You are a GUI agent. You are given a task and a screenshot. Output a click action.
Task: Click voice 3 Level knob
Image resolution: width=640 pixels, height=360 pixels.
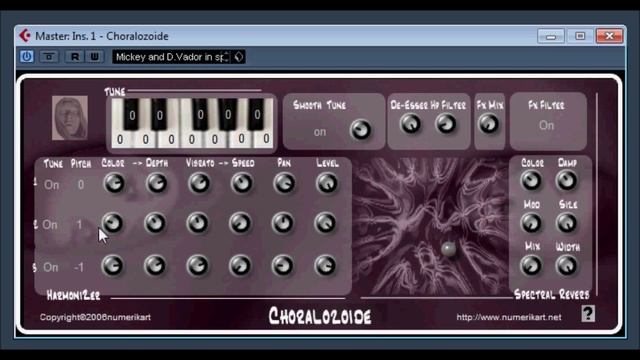click(325, 266)
